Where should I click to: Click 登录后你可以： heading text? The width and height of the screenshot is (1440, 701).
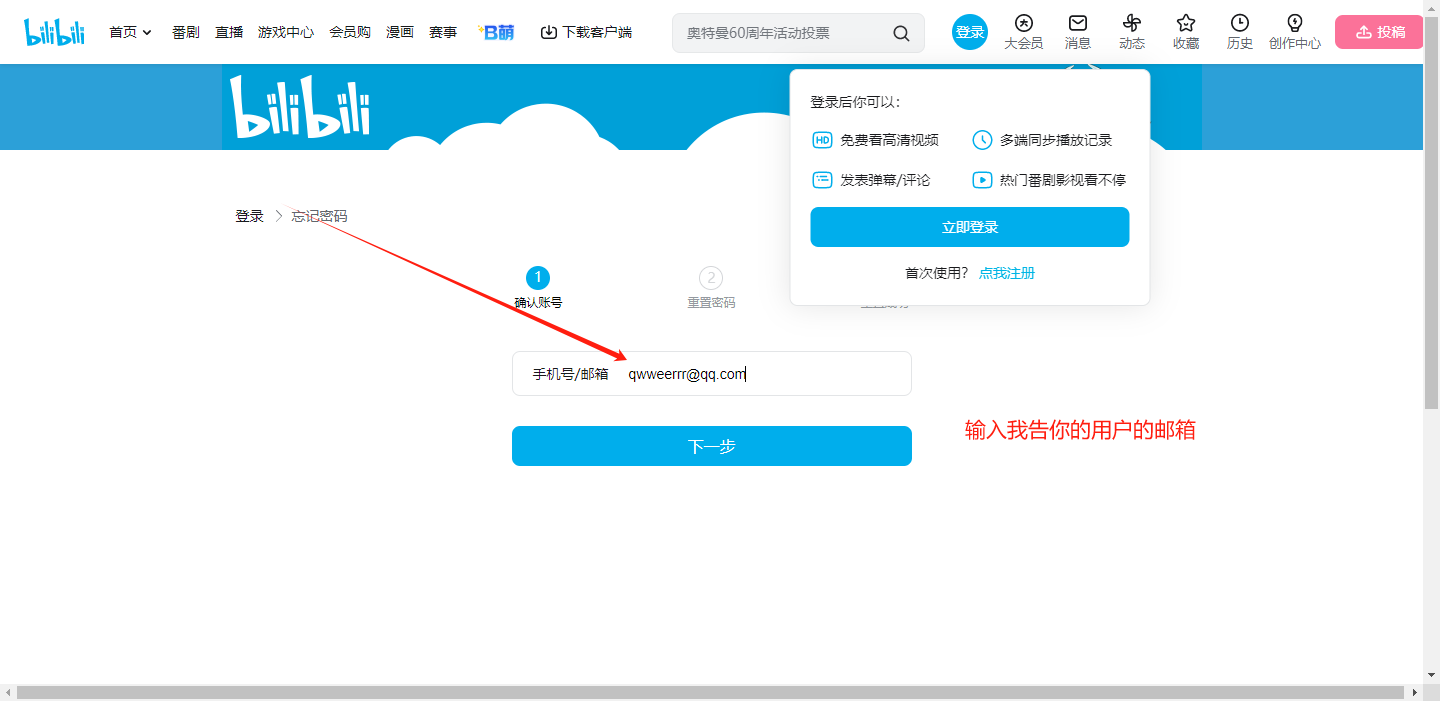point(855,102)
